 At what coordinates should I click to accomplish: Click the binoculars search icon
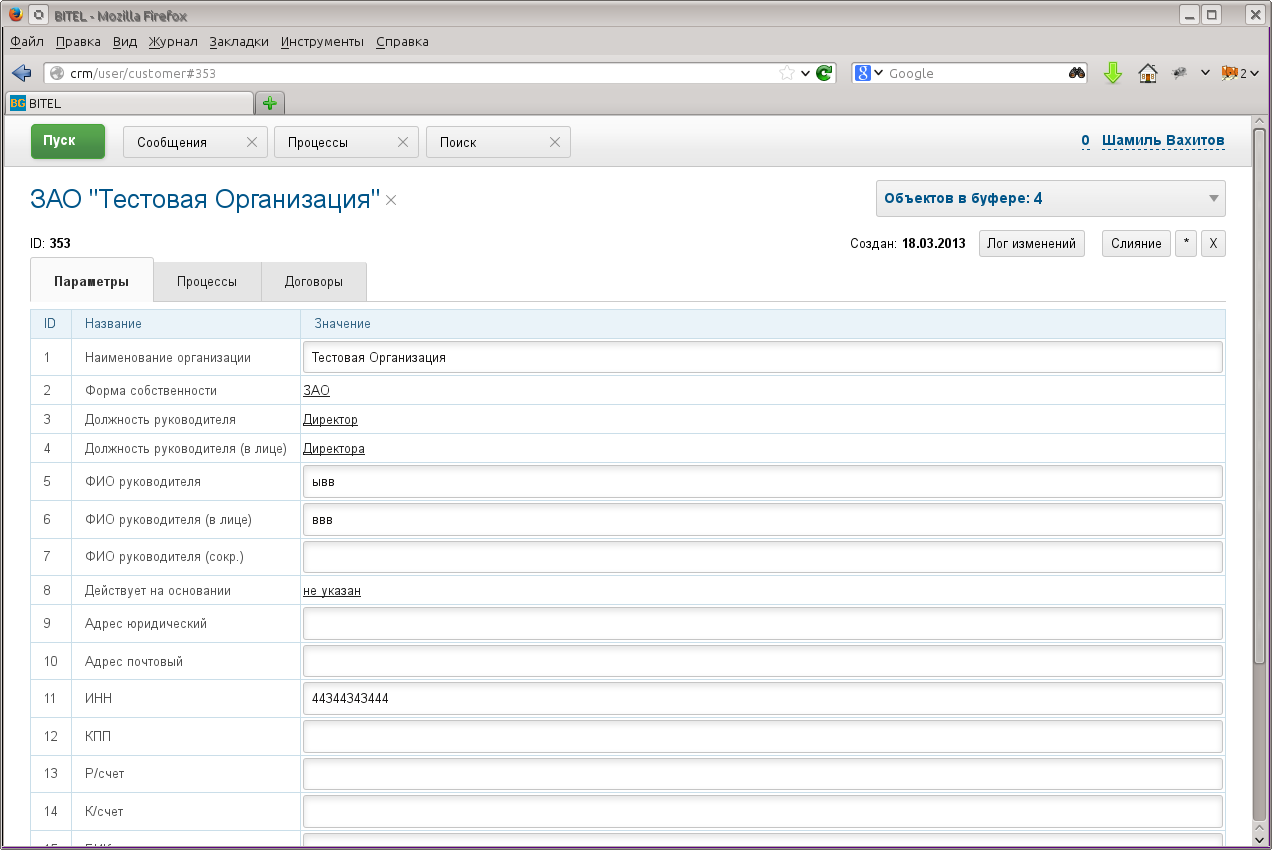pos(1077,73)
